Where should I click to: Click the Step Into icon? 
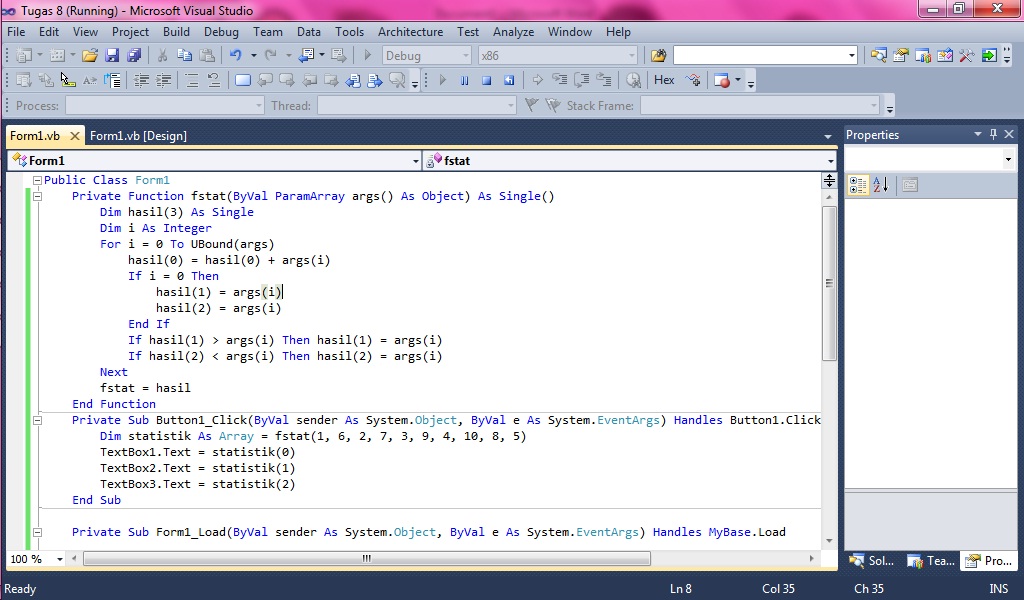pyautogui.click(x=560, y=80)
